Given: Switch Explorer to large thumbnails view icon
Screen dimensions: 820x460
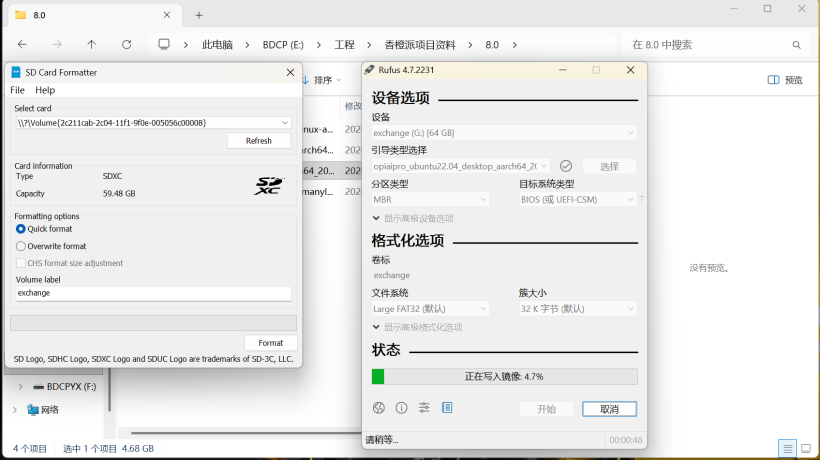Looking at the screenshot, I should tap(806, 448).
